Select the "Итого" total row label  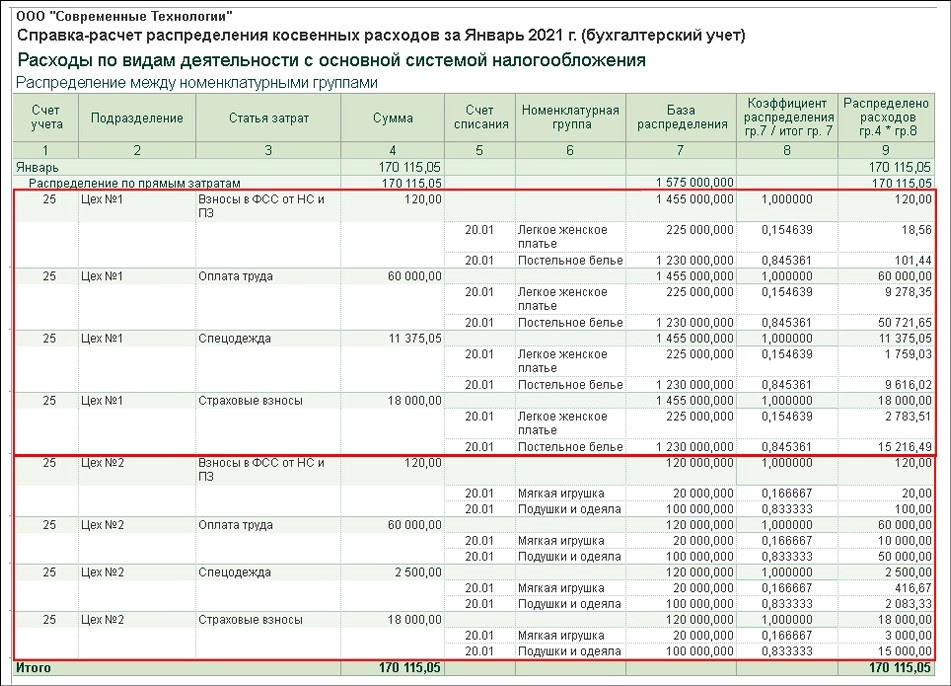coord(31,667)
